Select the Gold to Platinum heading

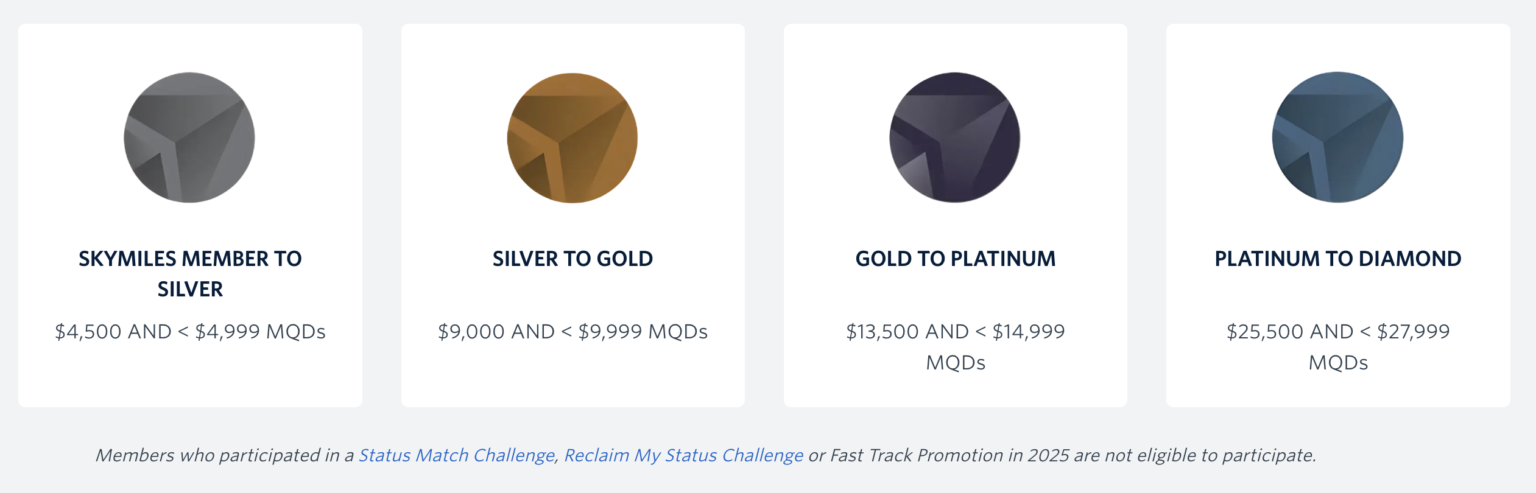pyautogui.click(x=955, y=259)
